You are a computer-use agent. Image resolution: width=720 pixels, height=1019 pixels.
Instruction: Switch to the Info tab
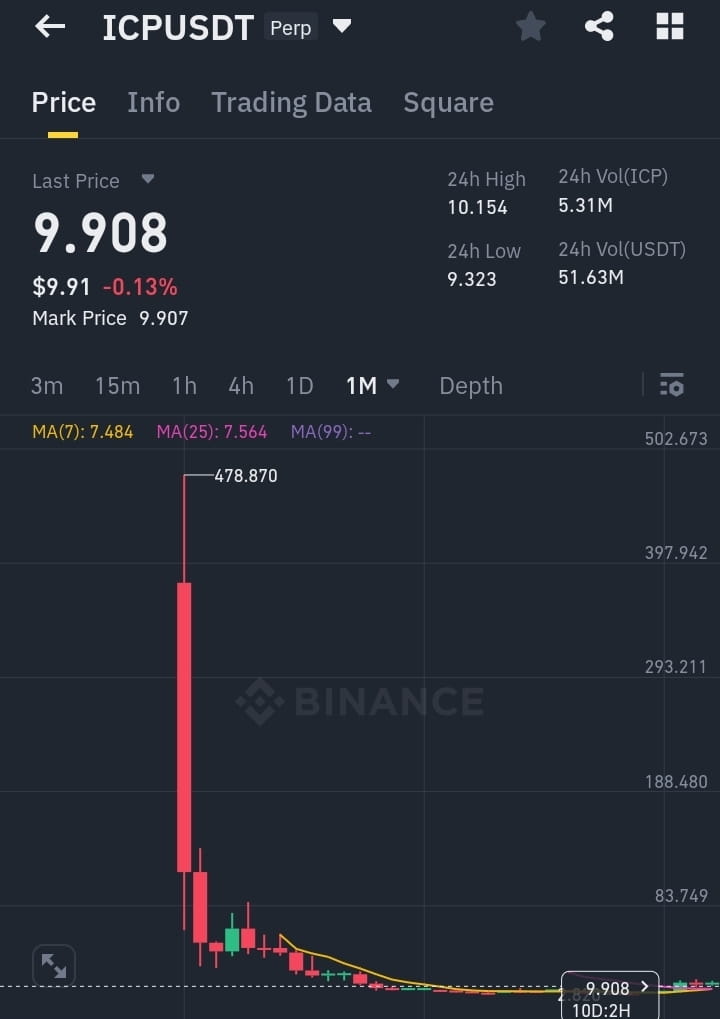pos(153,103)
